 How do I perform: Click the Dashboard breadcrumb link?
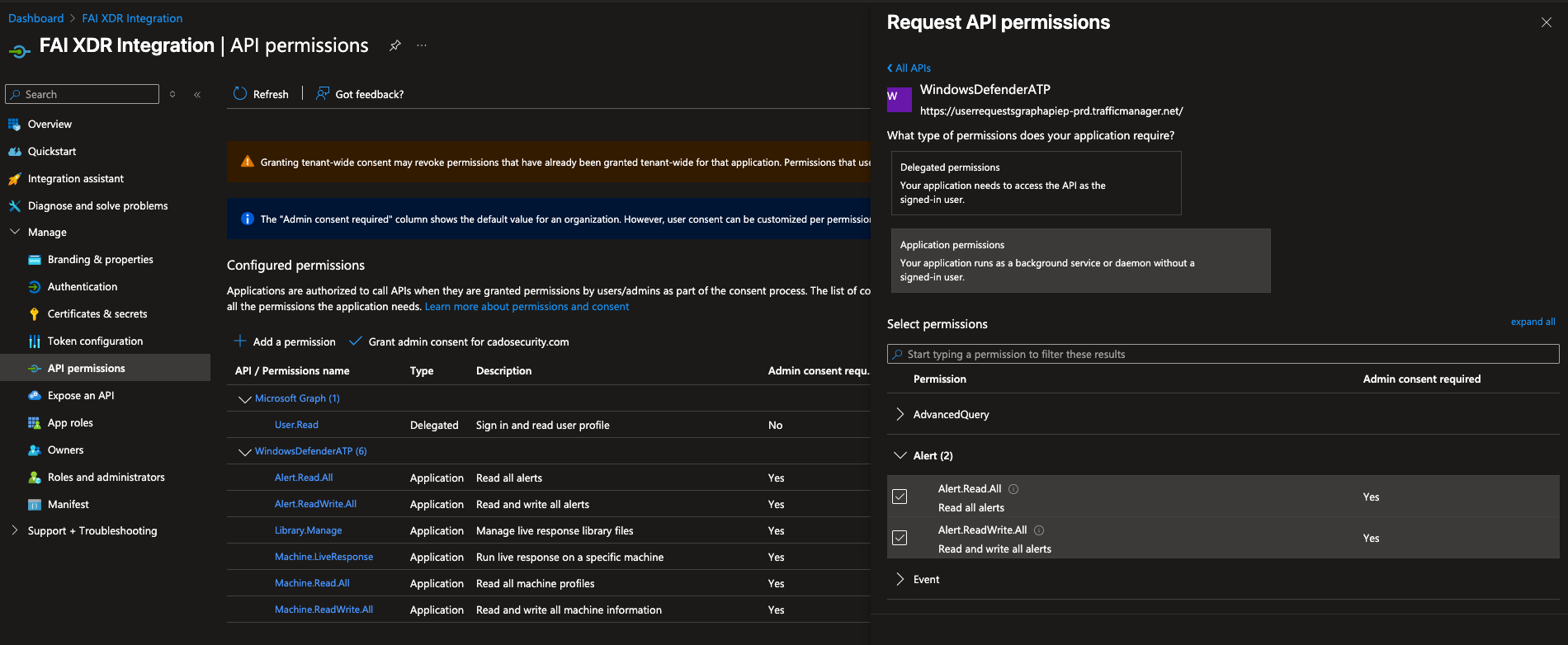(35, 18)
